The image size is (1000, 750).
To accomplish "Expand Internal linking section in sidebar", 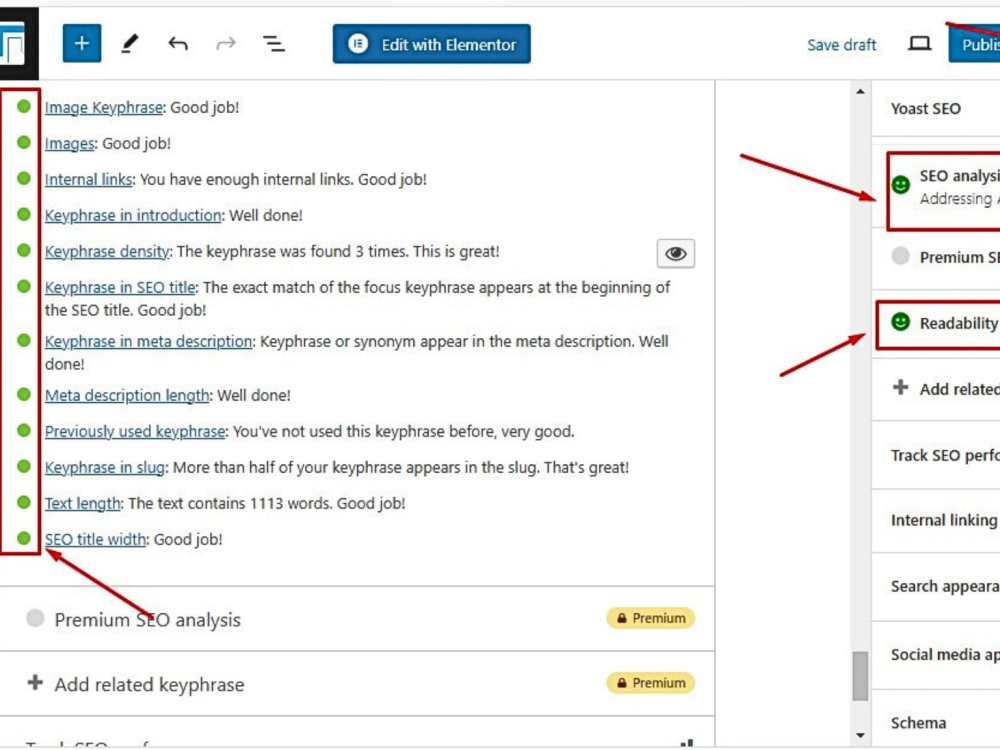I will pos(936,520).
